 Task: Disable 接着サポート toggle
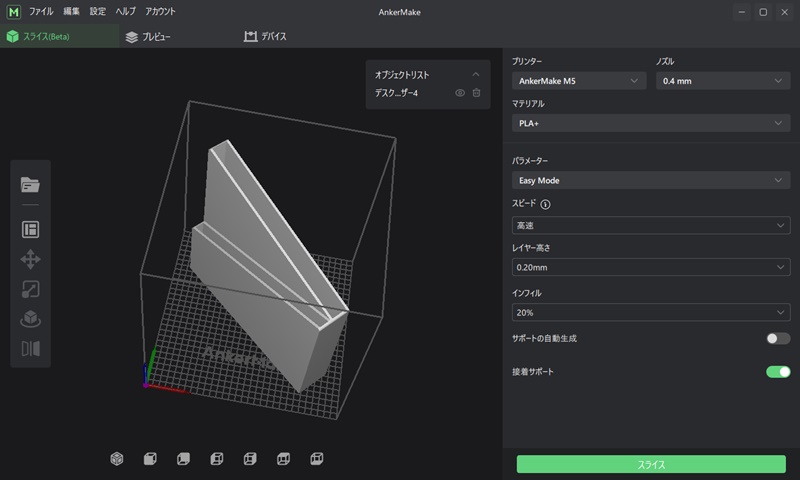tap(778, 372)
